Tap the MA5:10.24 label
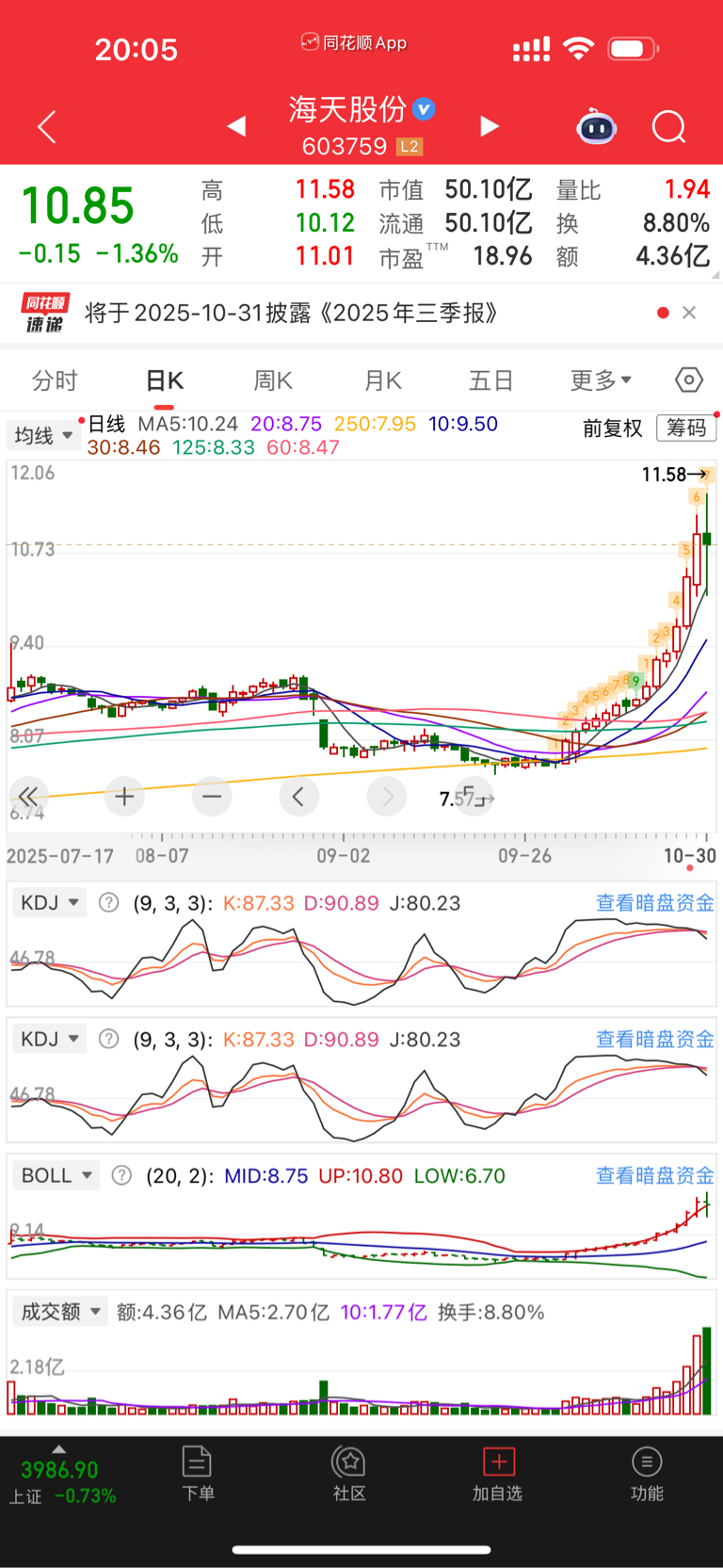This screenshot has width=723, height=1568. click(x=188, y=424)
